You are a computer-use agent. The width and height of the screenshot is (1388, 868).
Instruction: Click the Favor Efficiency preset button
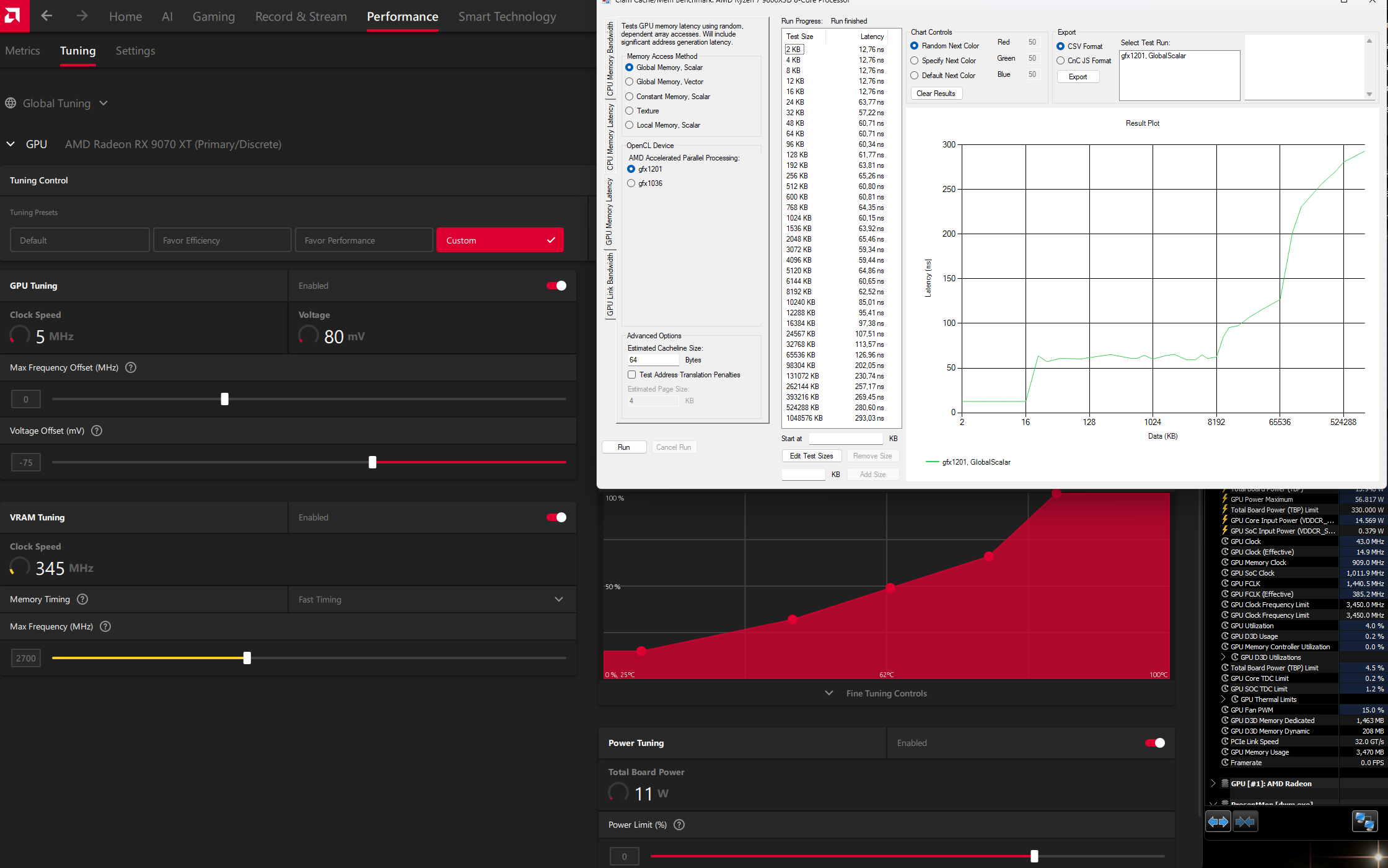point(222,240)
